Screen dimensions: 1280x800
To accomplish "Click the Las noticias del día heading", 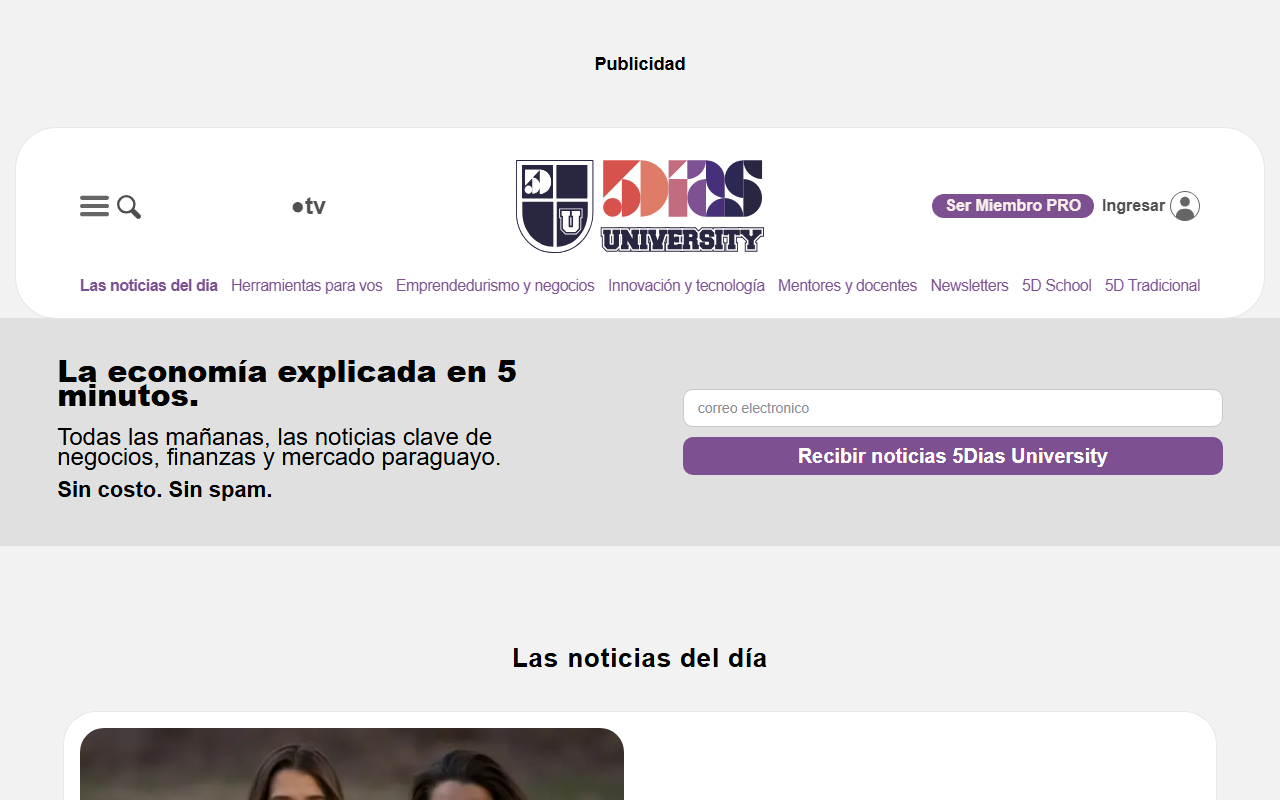I will tap(640, 658).
